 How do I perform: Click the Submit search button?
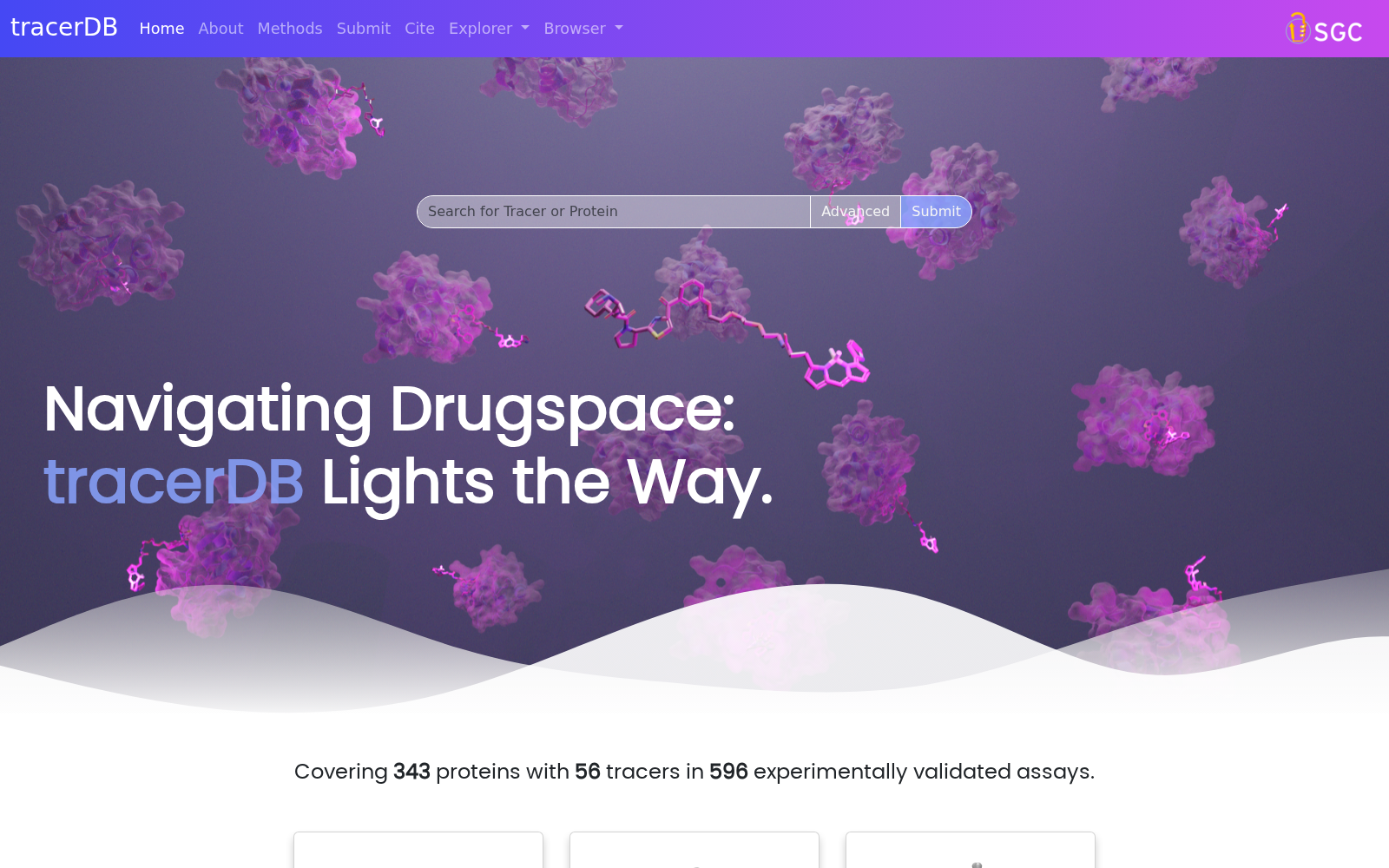936,212
